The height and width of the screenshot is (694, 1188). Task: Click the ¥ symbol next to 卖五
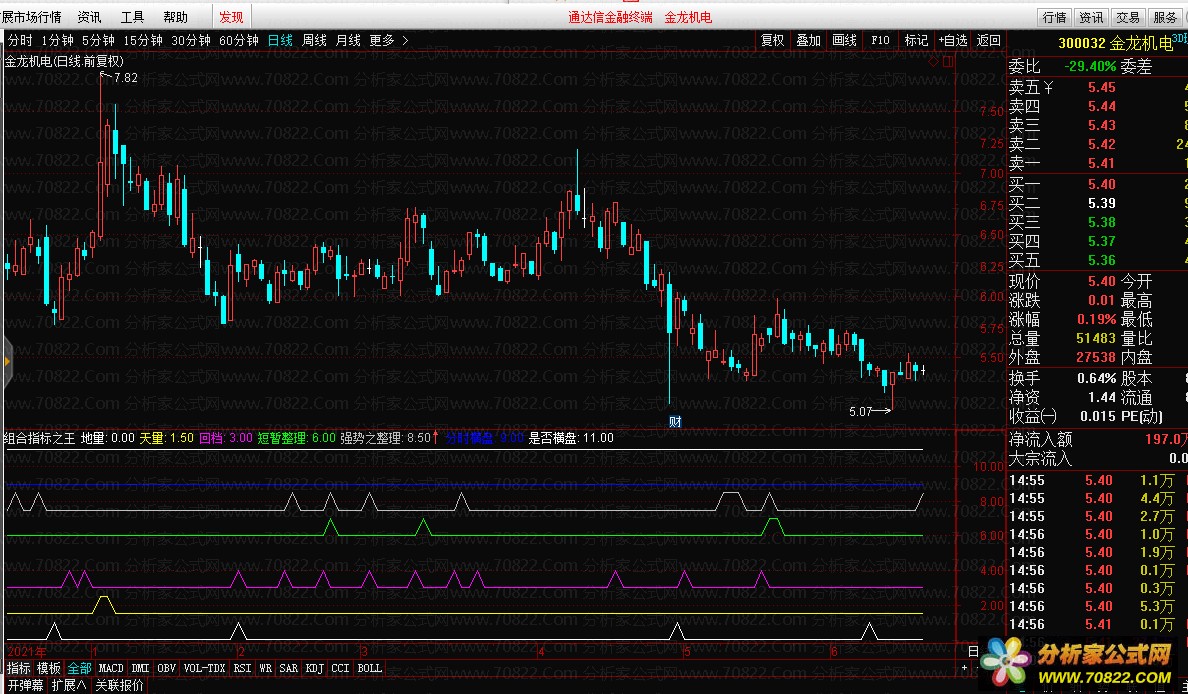pos(1049,88)
